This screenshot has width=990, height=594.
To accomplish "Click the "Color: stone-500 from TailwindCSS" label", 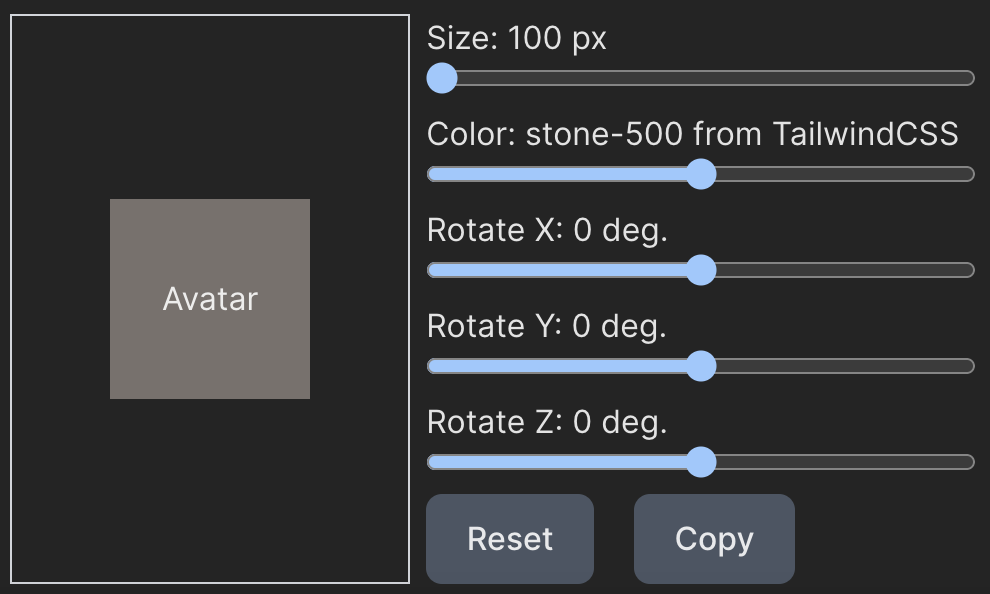I will pos(692,134).
